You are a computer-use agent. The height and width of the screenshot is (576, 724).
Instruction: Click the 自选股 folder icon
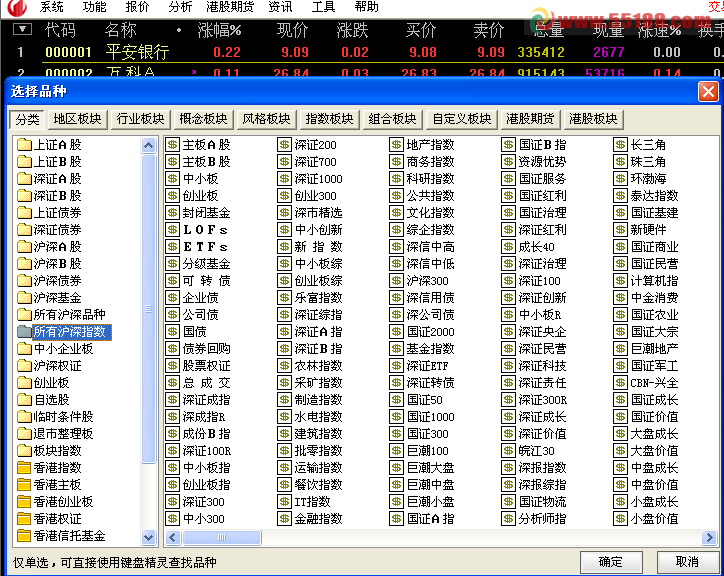click(x=24, y=400)
